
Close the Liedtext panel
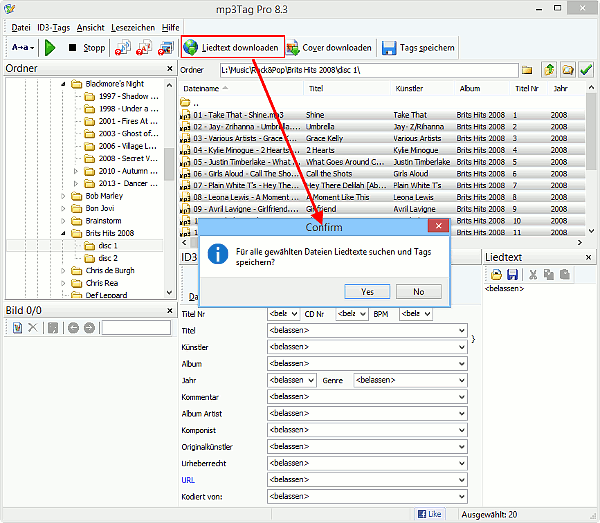pos(589,257)
